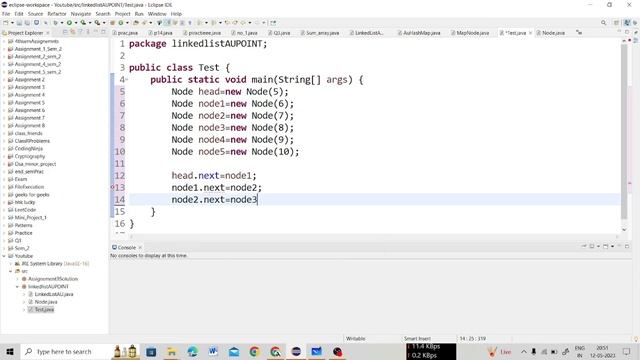Collapse main method with fold marker on line 4
Image resolution: width=640 pixels, height=360 pixels.
(x=127, y=80)
